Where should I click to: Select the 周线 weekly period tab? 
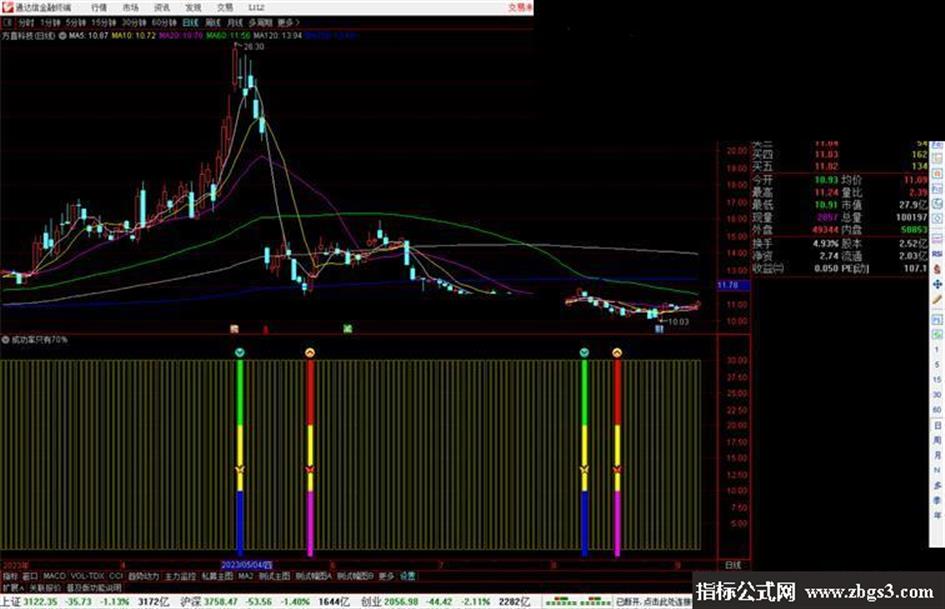tap(213, 22)
